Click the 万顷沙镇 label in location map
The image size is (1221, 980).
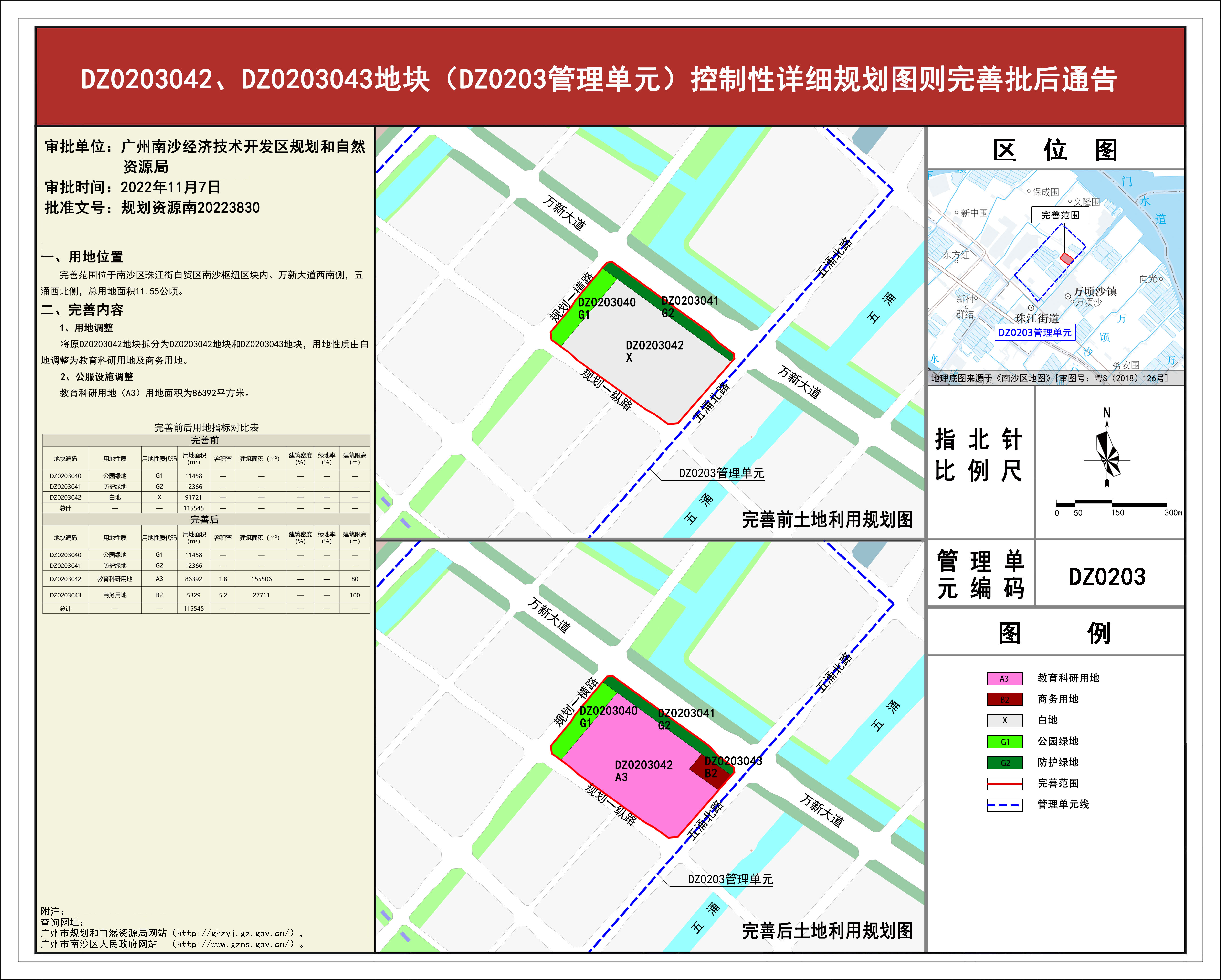tap(1095, 291)
